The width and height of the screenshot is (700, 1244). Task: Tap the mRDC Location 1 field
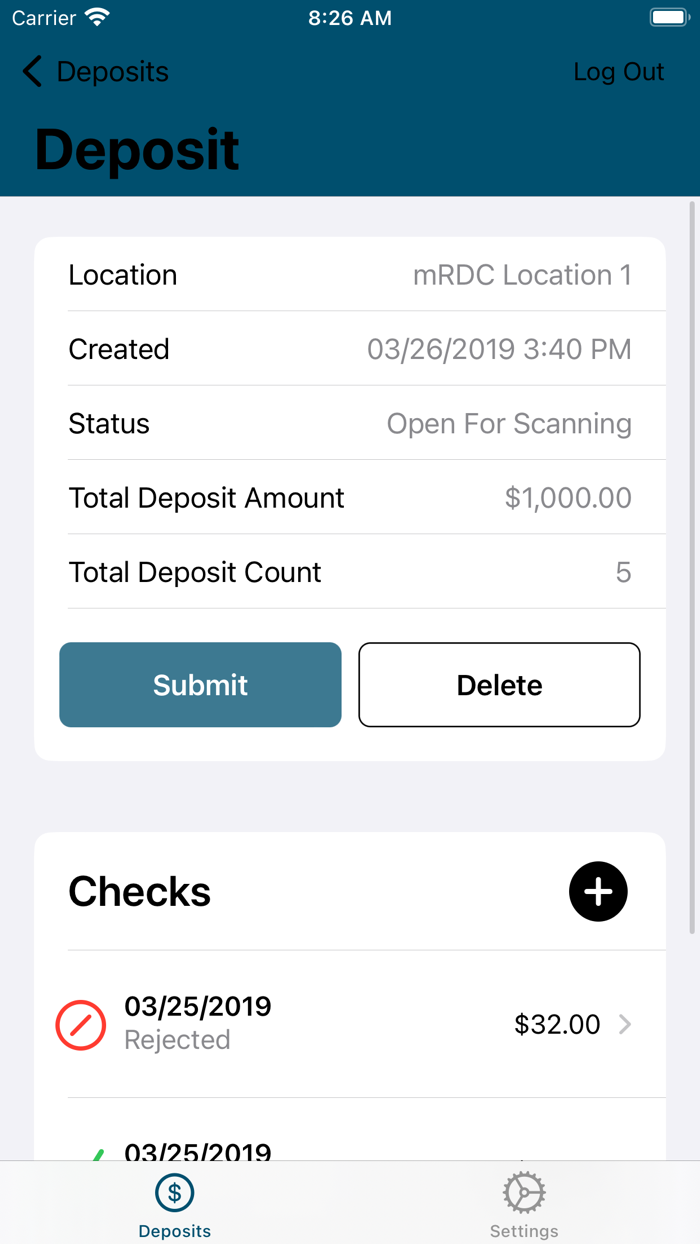[x=523, y=275]
